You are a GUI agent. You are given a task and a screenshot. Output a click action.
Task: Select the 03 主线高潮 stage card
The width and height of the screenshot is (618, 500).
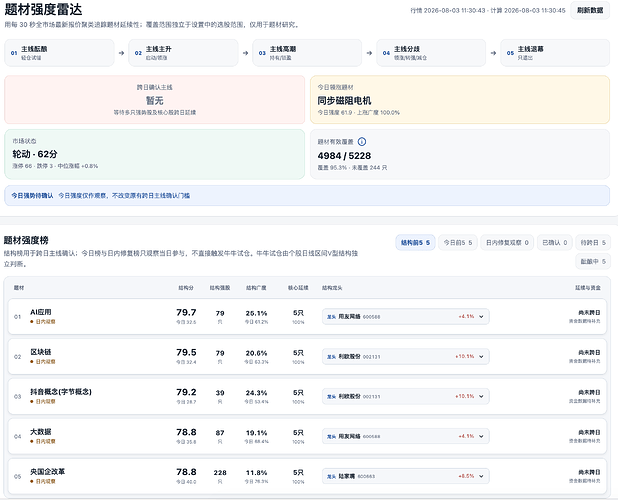(x=307, y=53)
